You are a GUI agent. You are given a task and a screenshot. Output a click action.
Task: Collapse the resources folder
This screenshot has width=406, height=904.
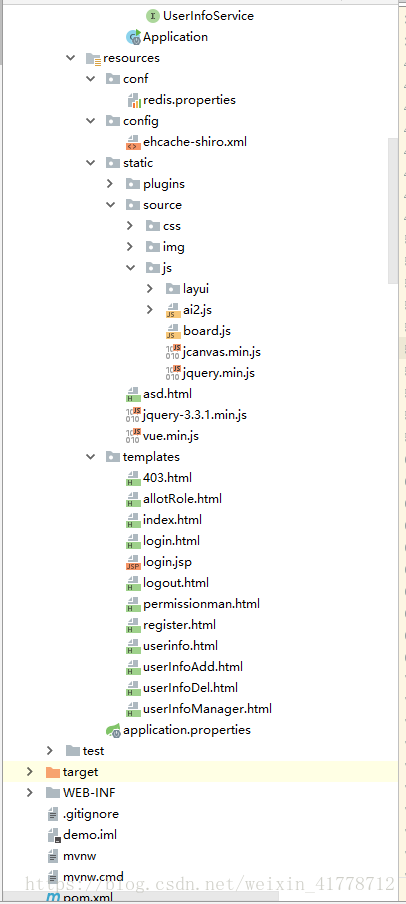click(x=71, y=58)
